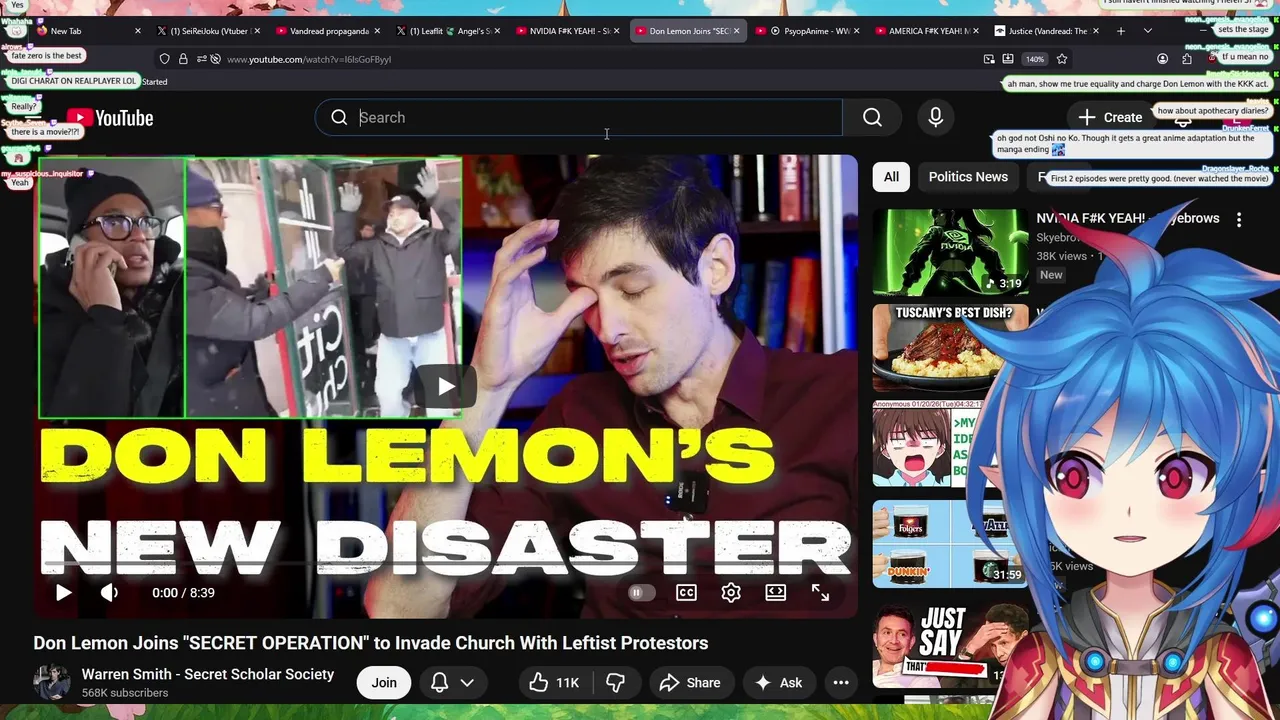Click the 568K subscribers text

(x=125, y=693)
